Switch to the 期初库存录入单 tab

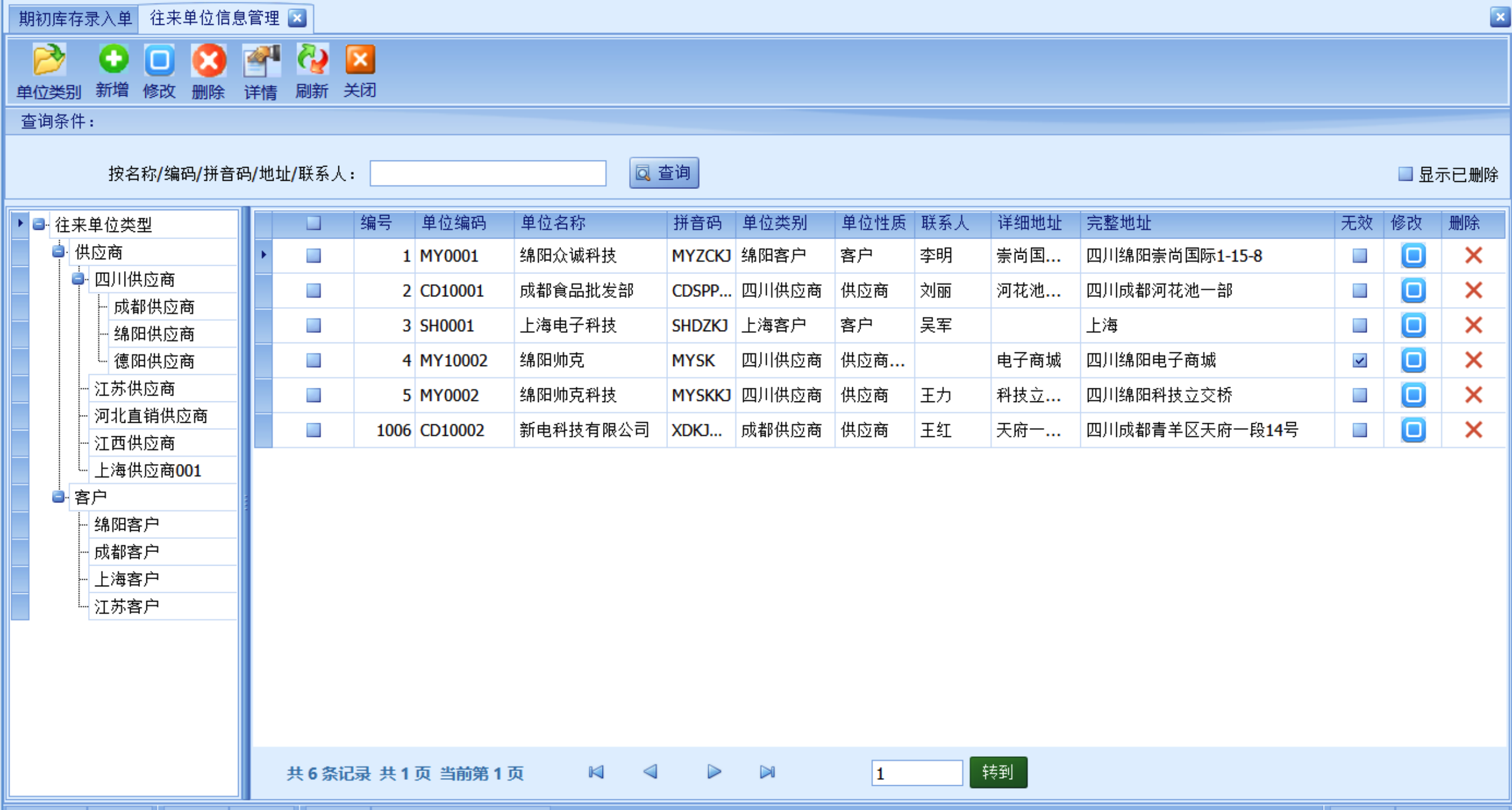click(74, 19)
